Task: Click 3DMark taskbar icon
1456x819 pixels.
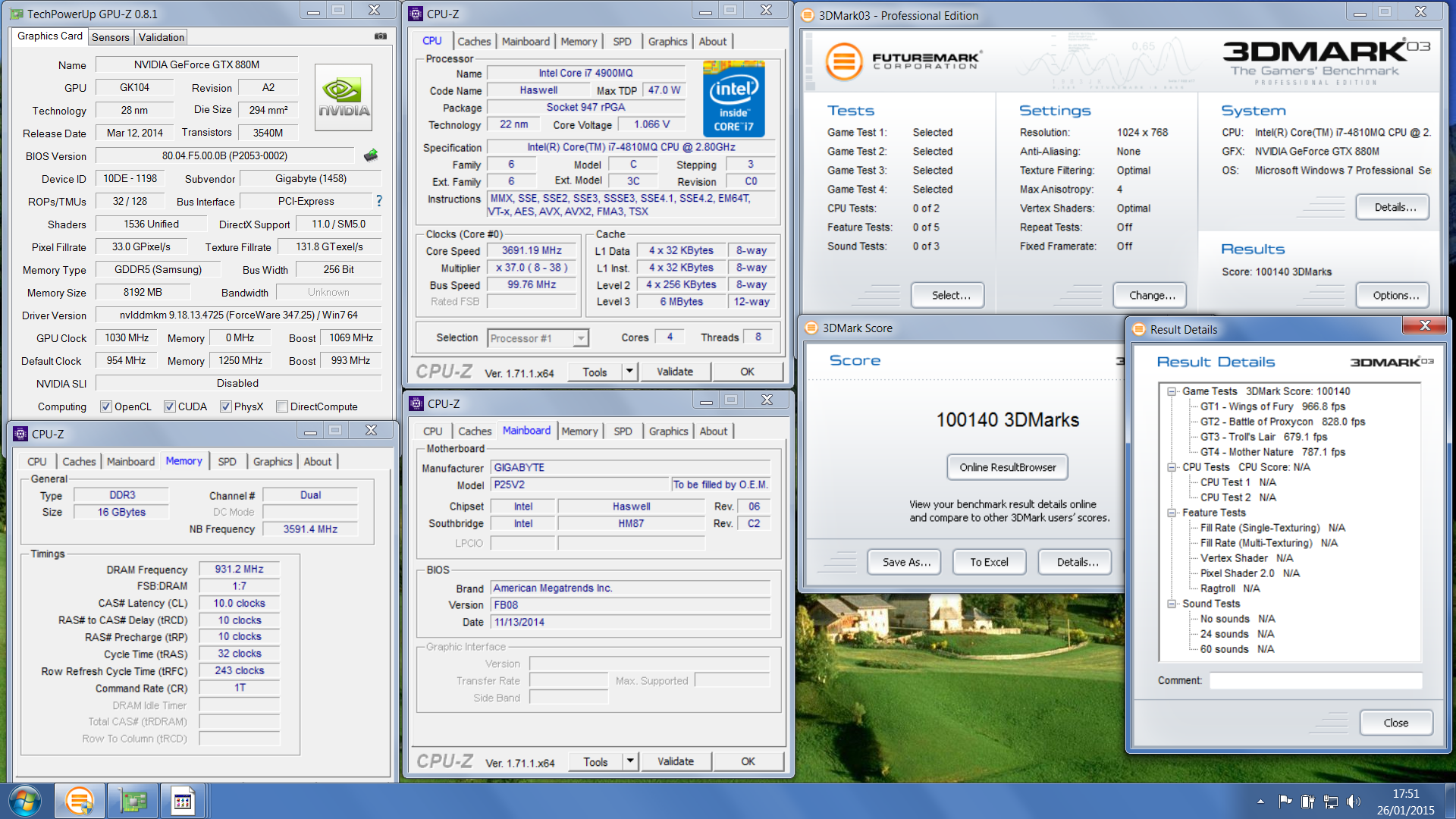Action: 80,801
